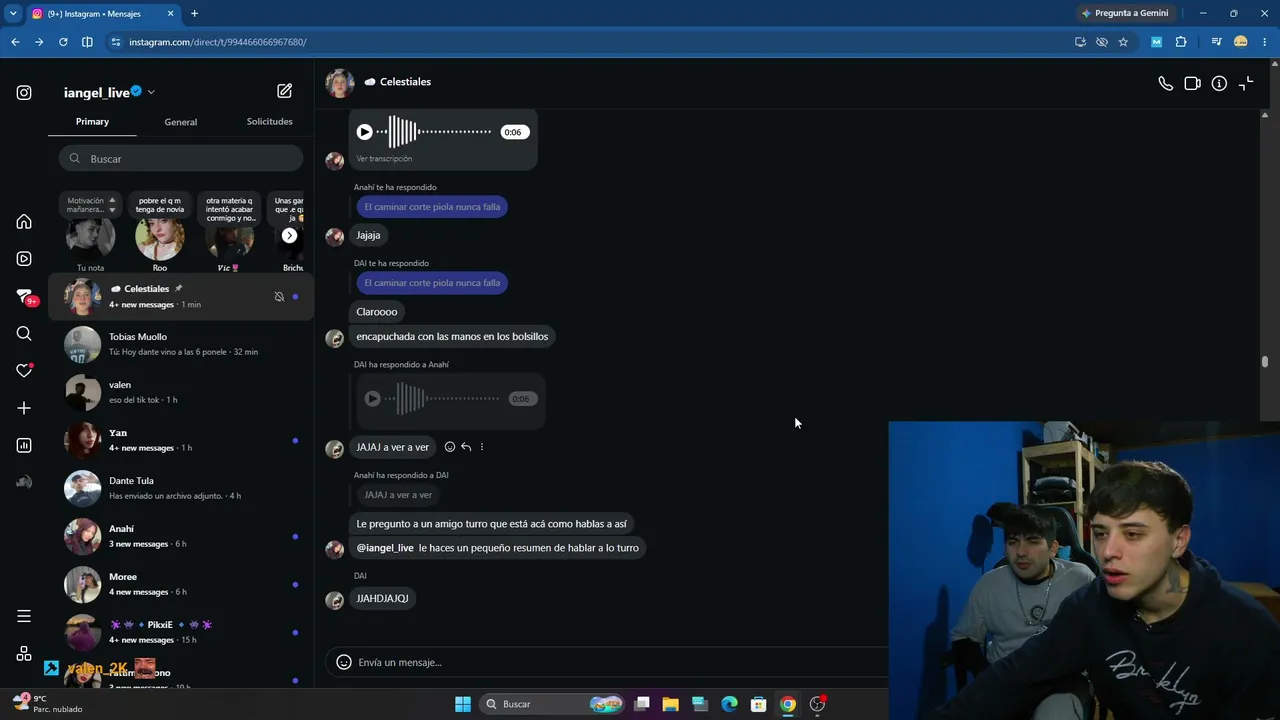The width and height of the screenshot is (1280, 720).
Task: Go to Instagram Home feed icon
Action: pos(24,222)
